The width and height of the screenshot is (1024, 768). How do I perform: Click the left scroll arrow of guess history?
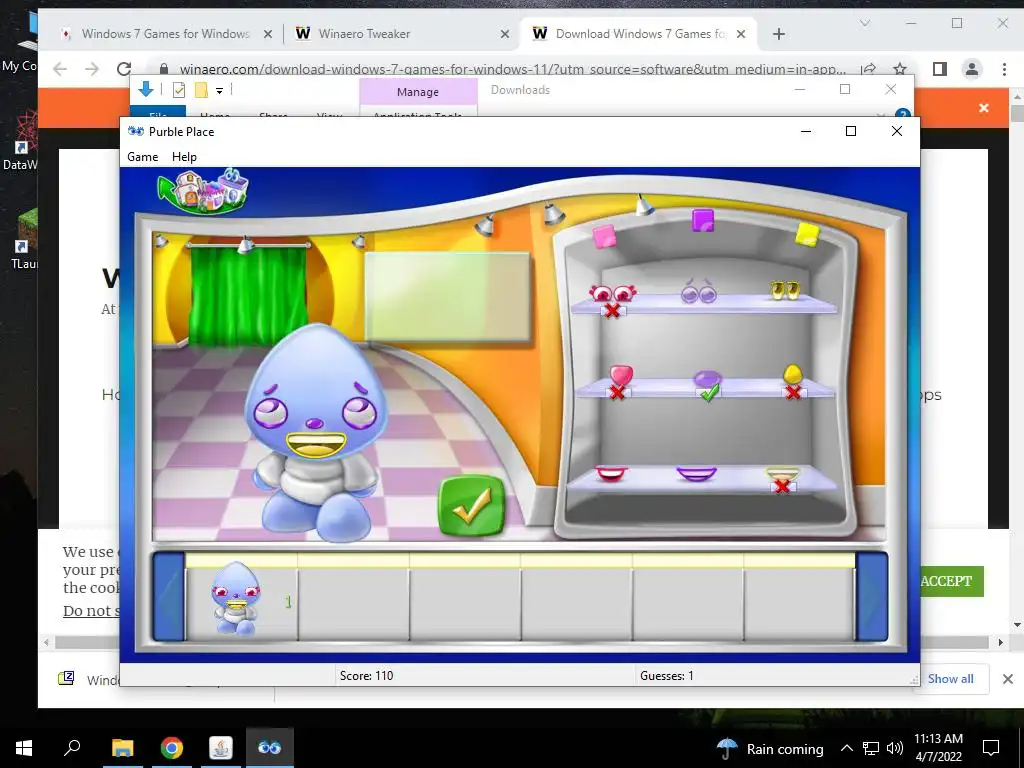[169, 597]
